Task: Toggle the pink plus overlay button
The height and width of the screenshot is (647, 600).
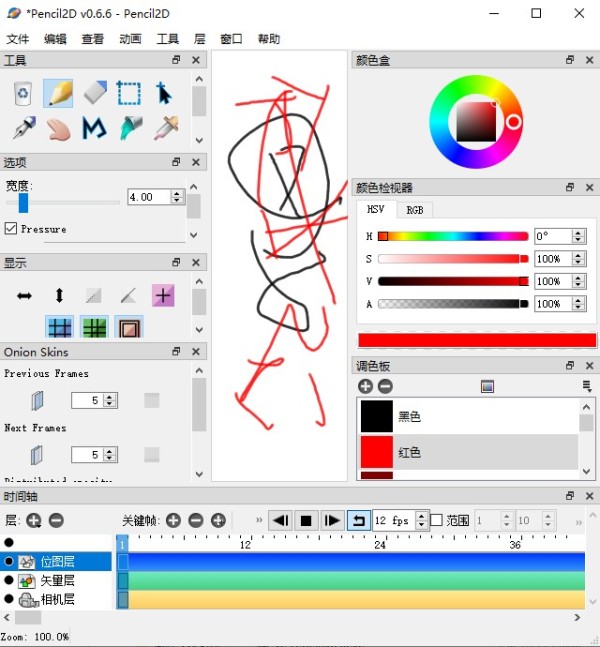Action: pos(163,295)
